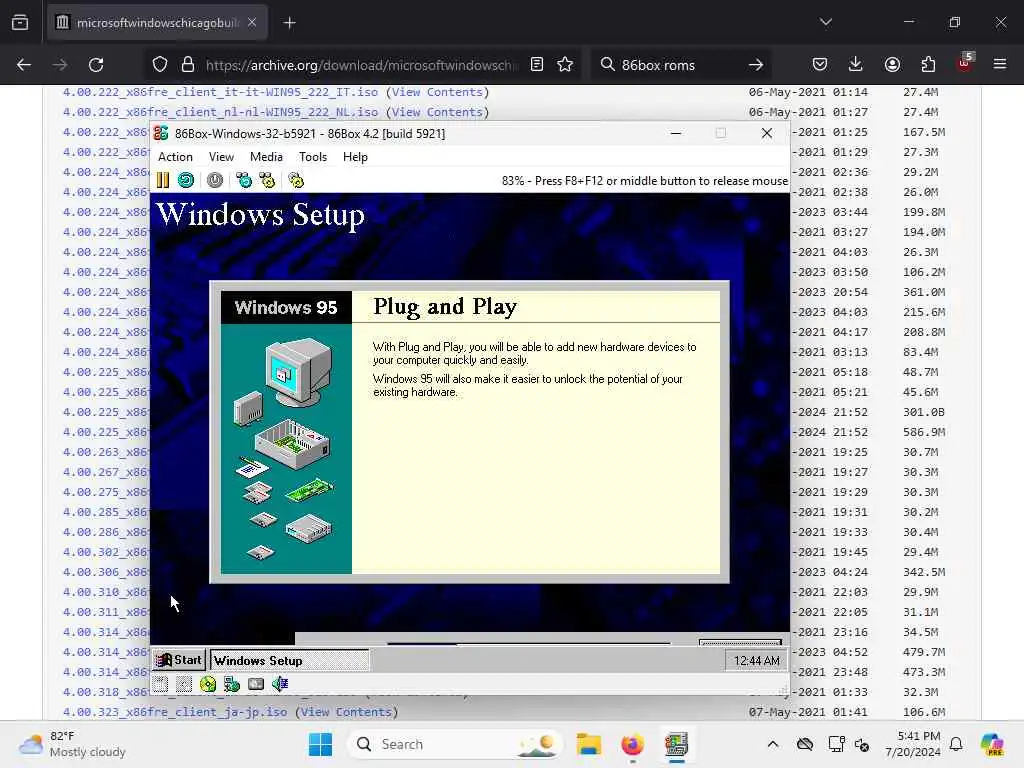Send Ctrl+Alt+Del to the emulated machine
The width and height of the screenshot is (1024, 768).
(244, 180)
